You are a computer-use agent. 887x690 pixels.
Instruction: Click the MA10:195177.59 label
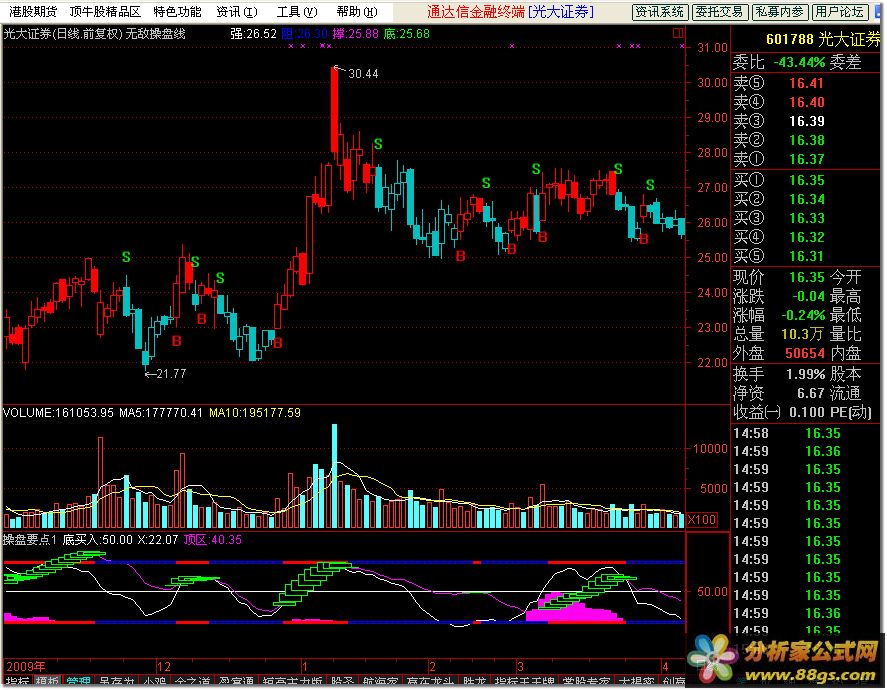click(255, 413)
